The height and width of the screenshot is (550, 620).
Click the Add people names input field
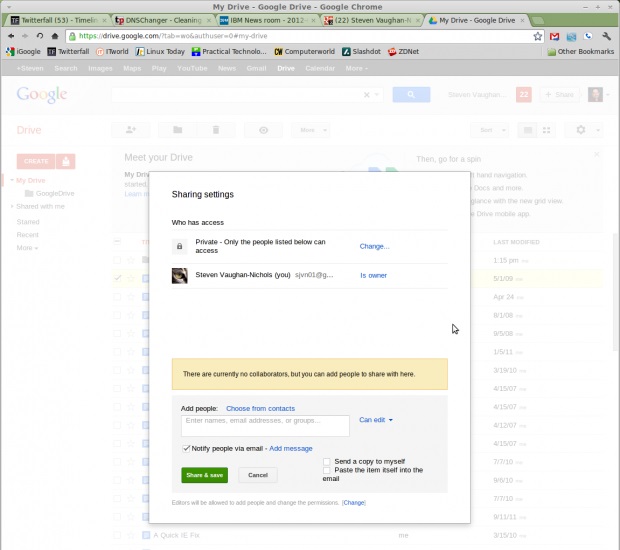click(x=265, y=425)
